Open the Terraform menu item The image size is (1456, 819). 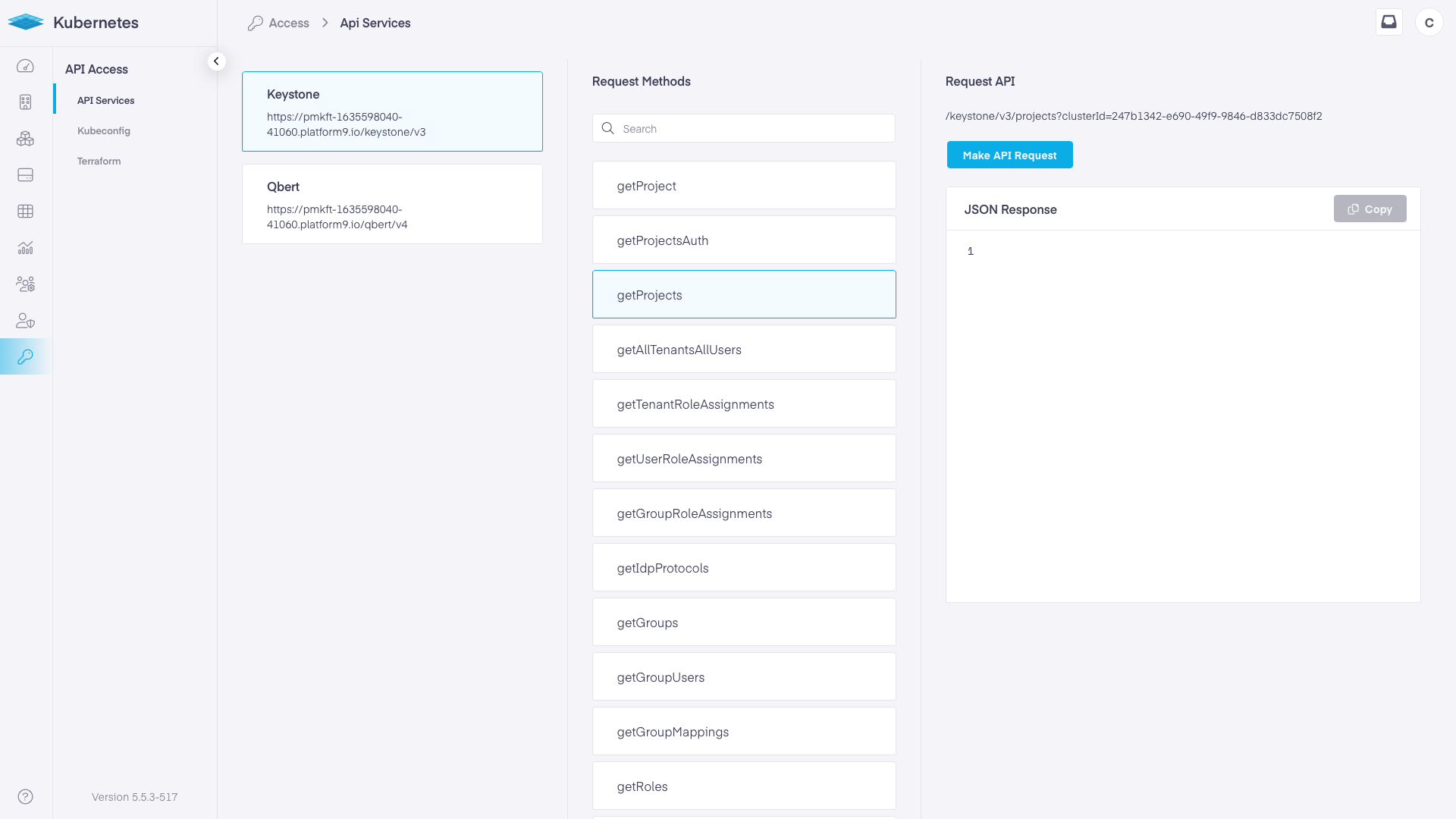click(x=99, y=161)
